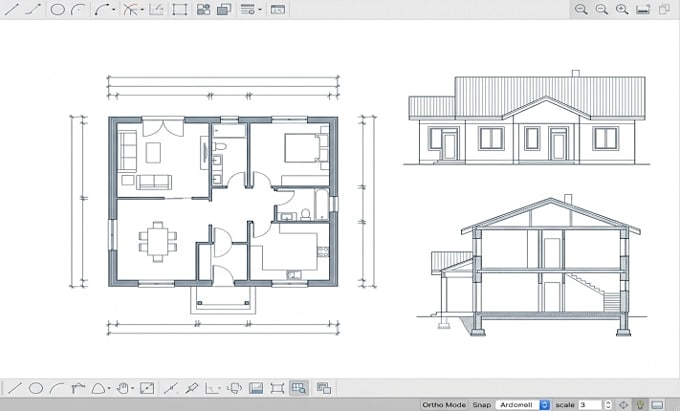
Task: Click the zoom out magnifier beside zoom in
Action: [602, 9]
